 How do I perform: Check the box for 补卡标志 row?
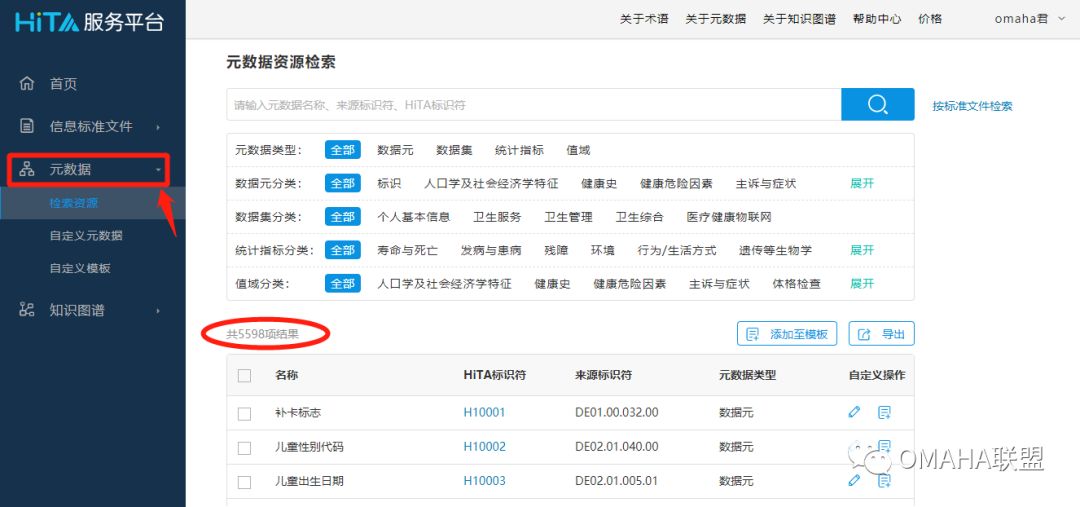(x=245, y=413)
